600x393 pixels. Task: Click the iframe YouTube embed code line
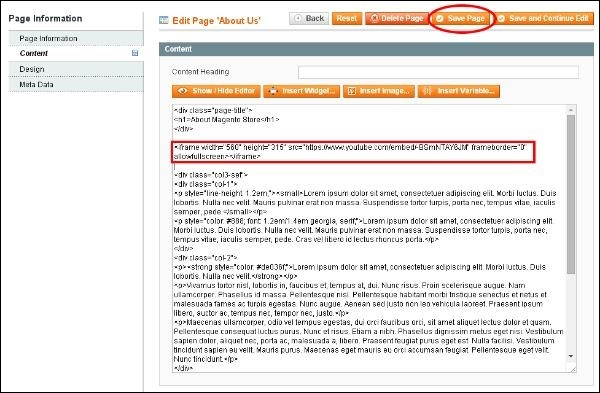tap(352, 152)
